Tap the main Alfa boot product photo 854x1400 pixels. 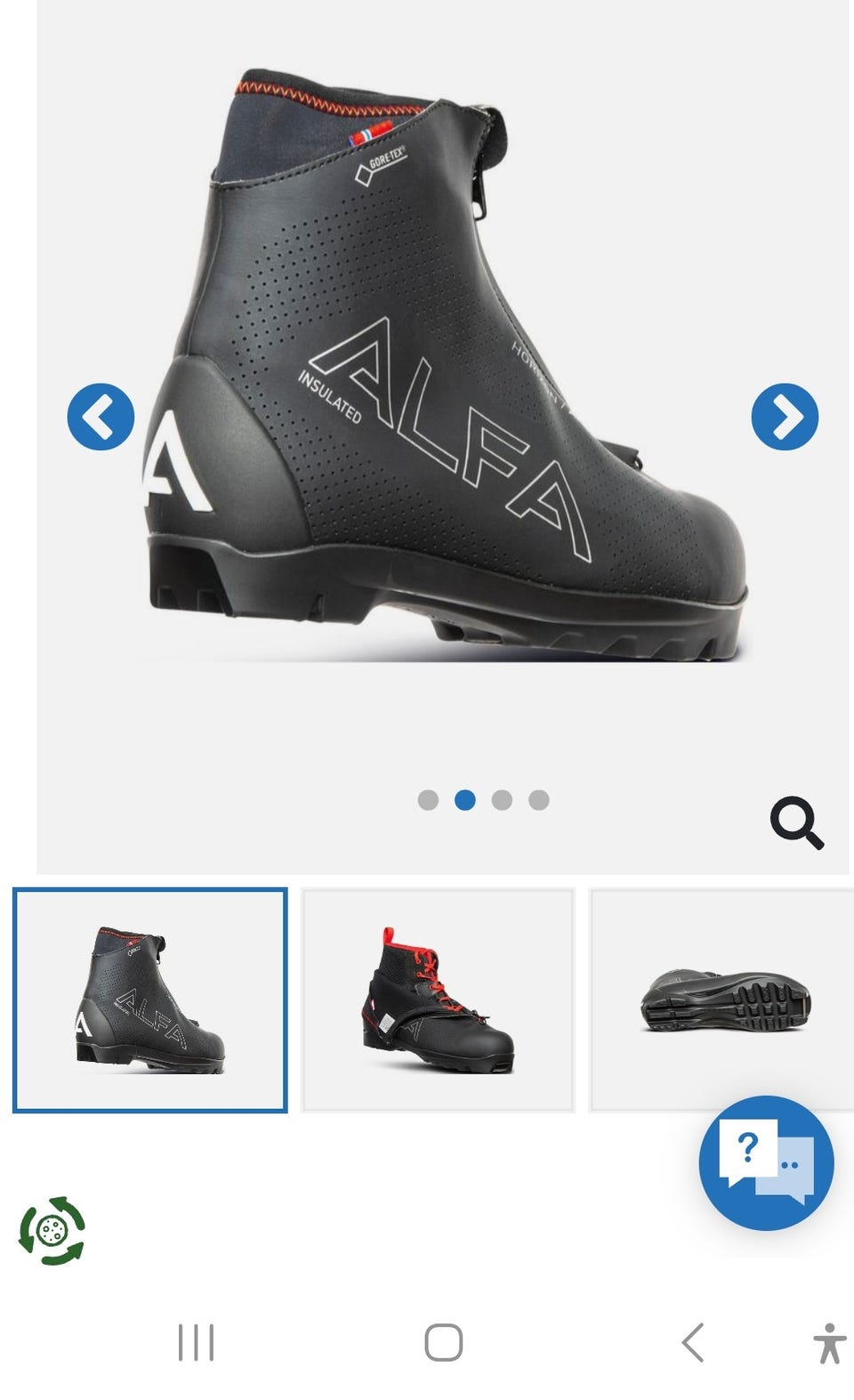click(443, 365)
